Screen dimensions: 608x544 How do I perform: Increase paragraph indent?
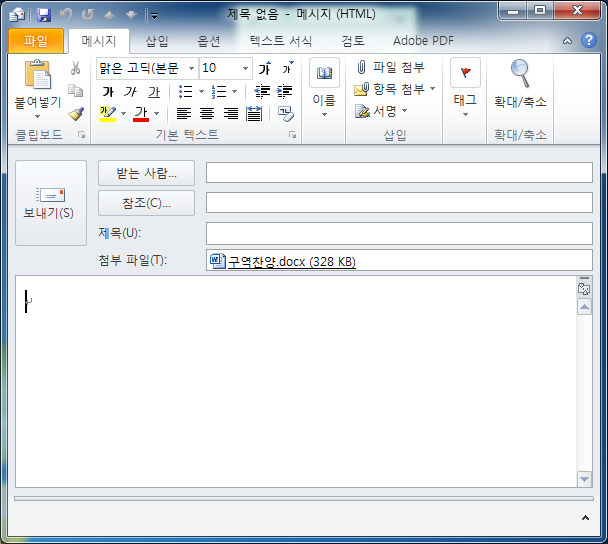pyautogui.click(x=285, y=92)
